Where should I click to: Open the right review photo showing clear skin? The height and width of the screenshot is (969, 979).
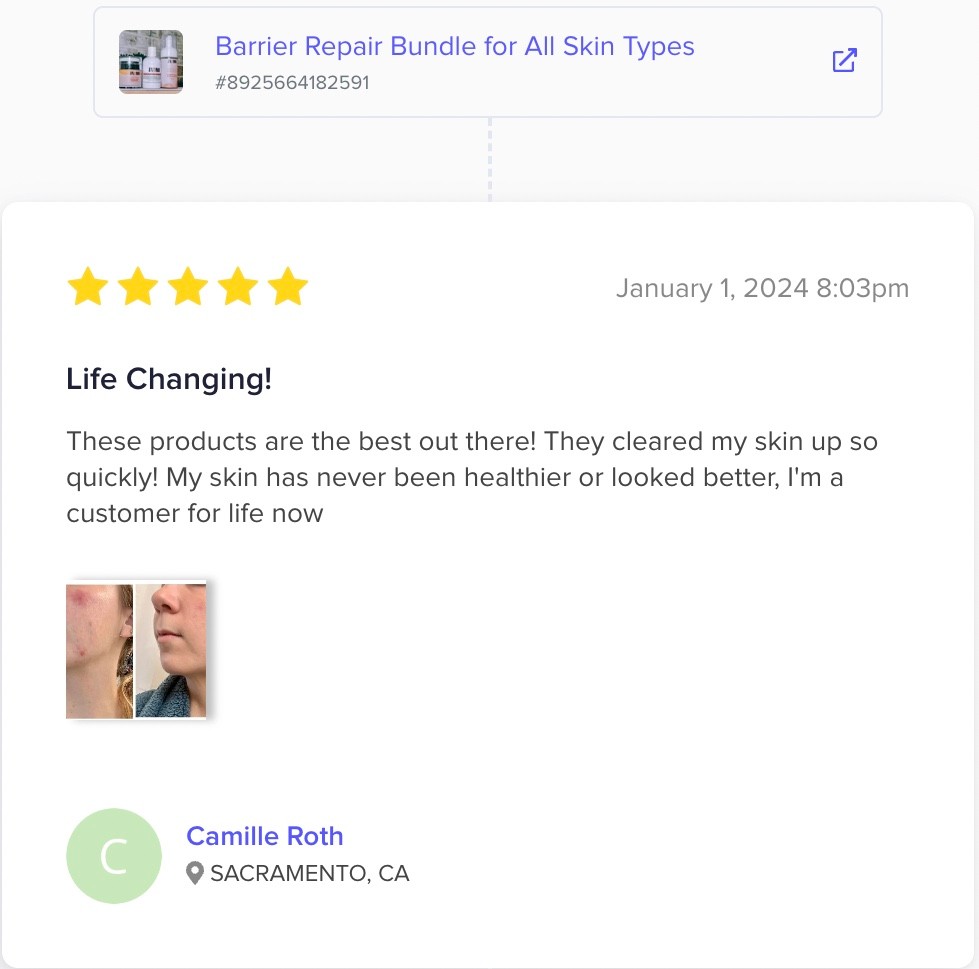tap(171, 651)
